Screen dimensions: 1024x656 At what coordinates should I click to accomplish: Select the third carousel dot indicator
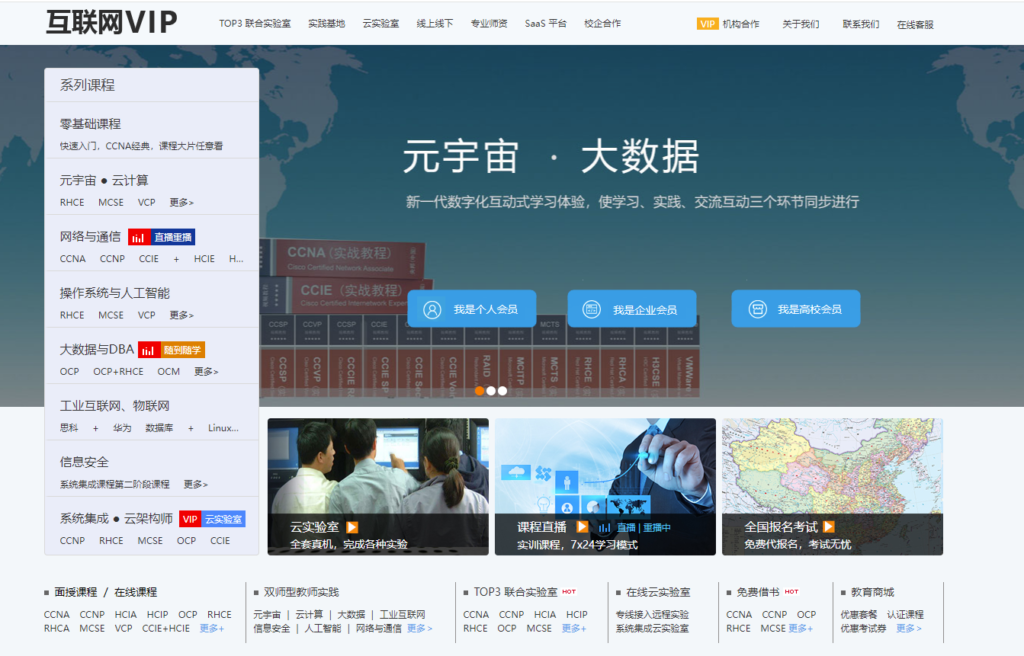pos(501,392)
